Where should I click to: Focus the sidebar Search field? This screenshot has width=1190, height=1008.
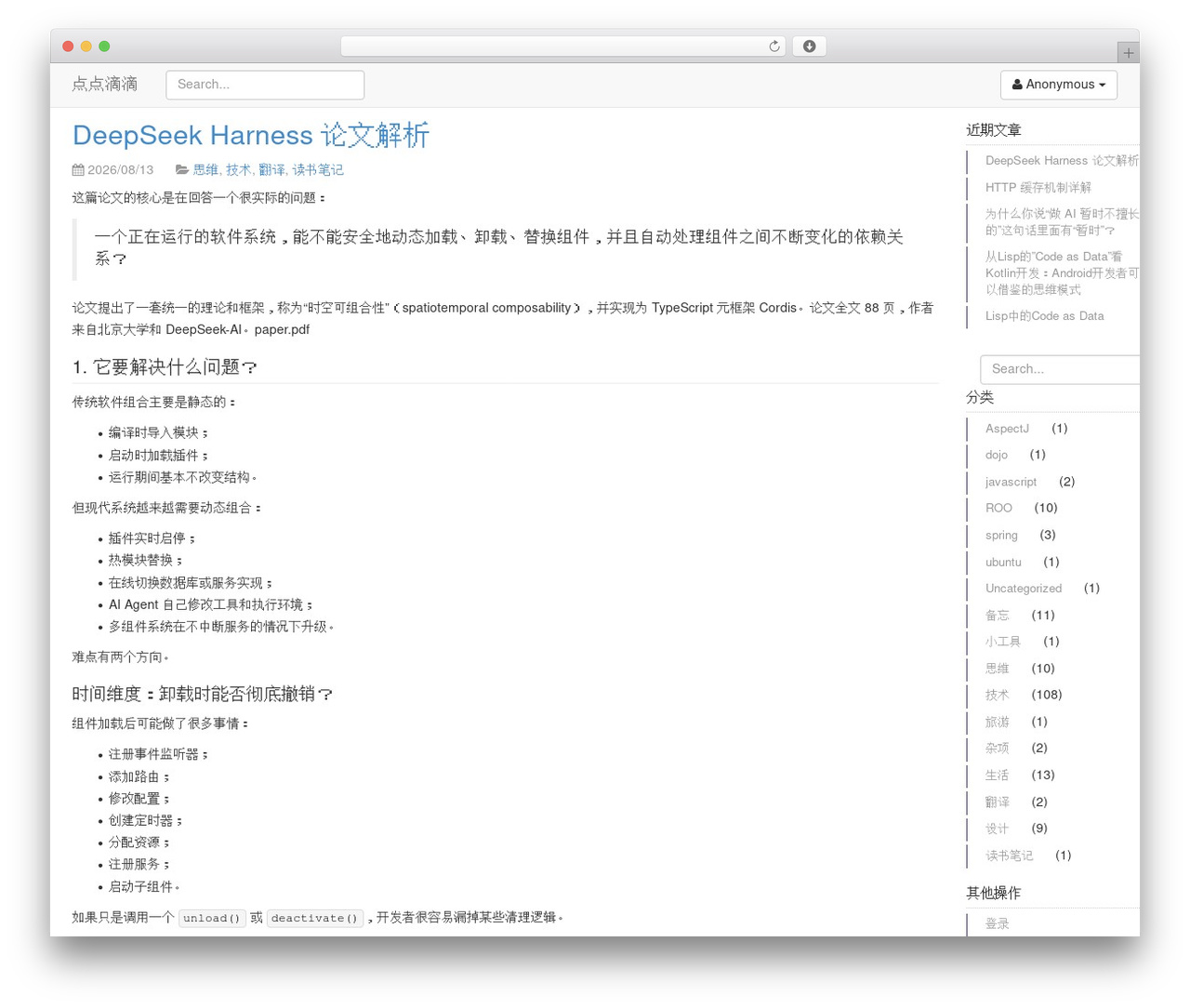[x=1060, y=369]
